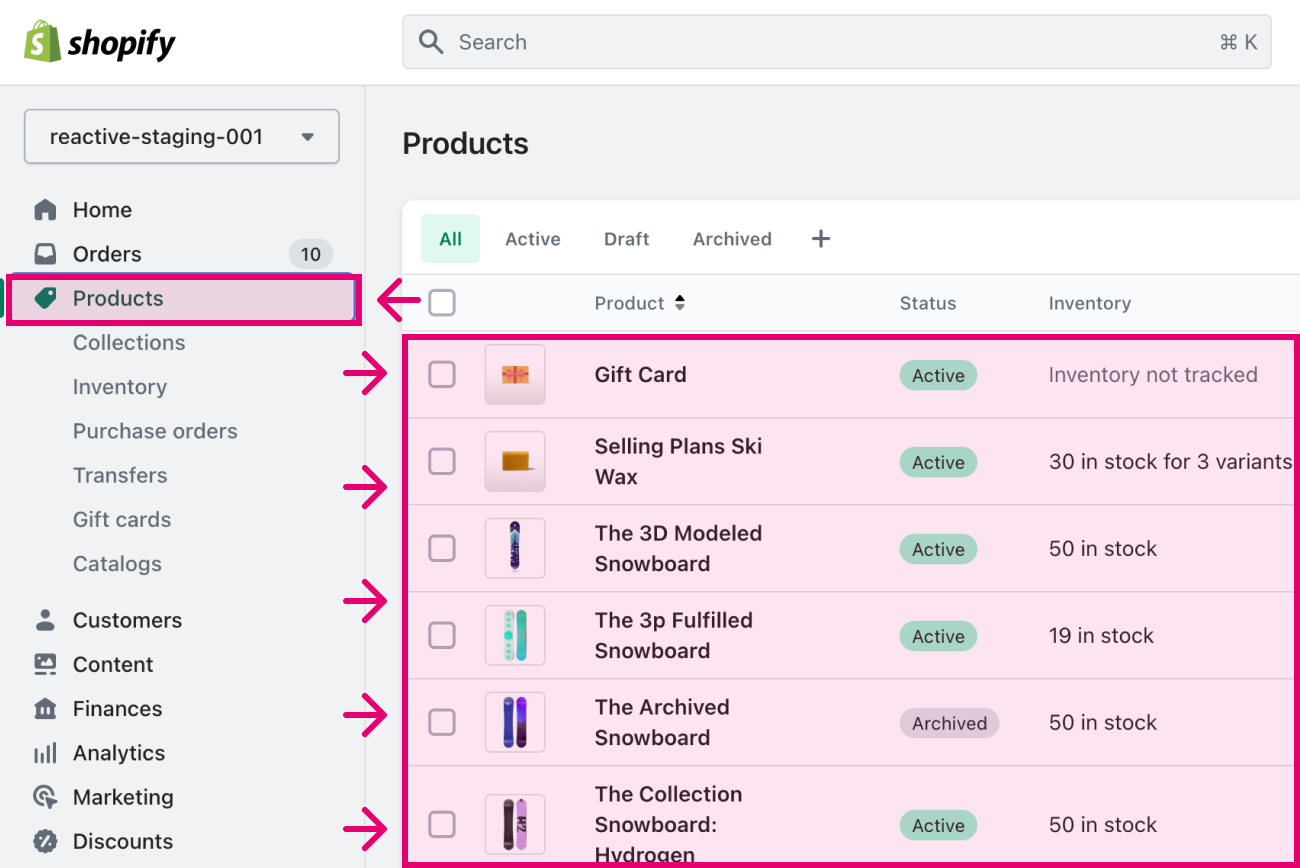The width and height of the screenshot is (1300, 868).
Task: Click the Analytics bar chart icon
Action: (x=45, y=753)
